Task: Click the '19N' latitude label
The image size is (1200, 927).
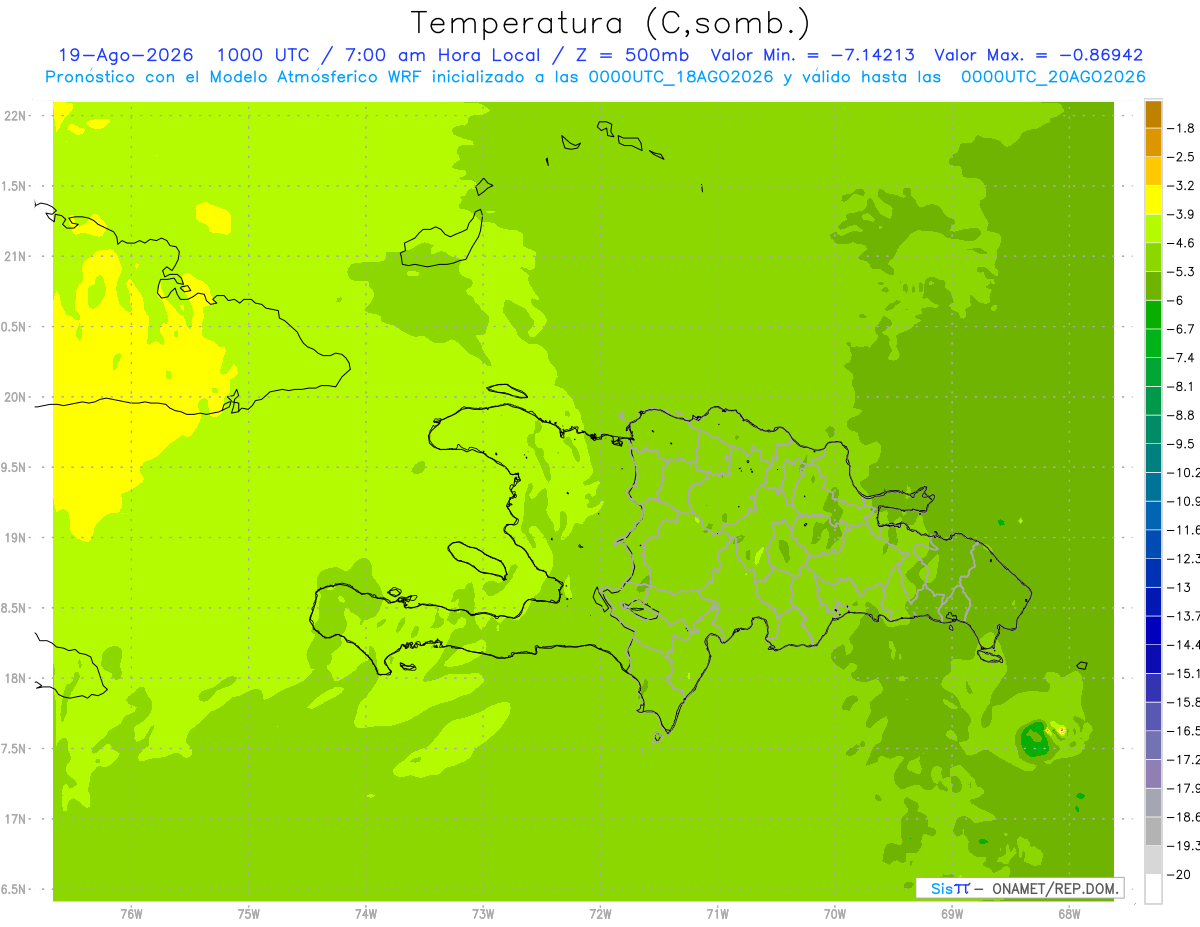Action: click(x=17, y=538)
